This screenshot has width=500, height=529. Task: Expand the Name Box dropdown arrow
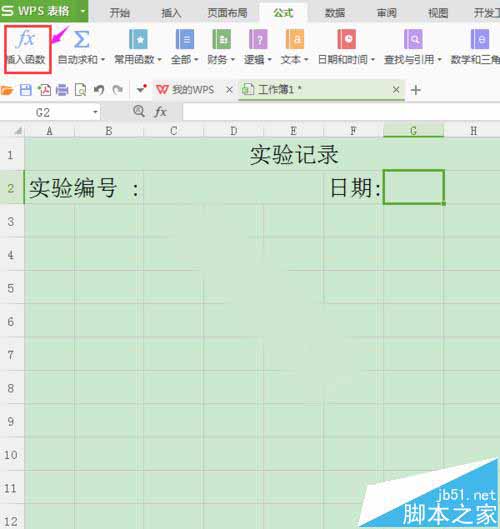point(95,112)
